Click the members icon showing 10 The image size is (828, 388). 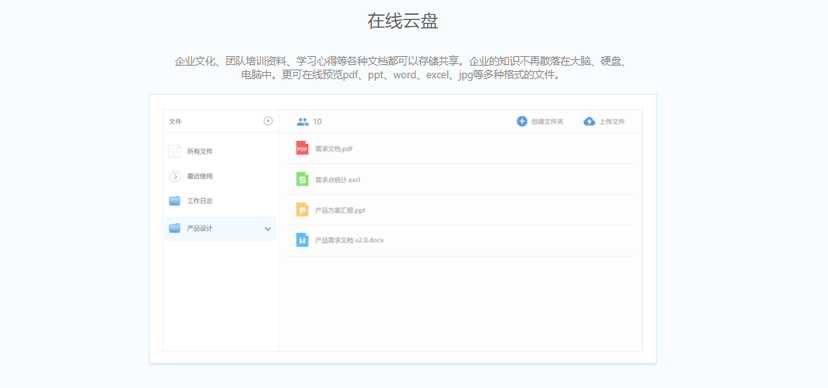(x=303, y=121)
